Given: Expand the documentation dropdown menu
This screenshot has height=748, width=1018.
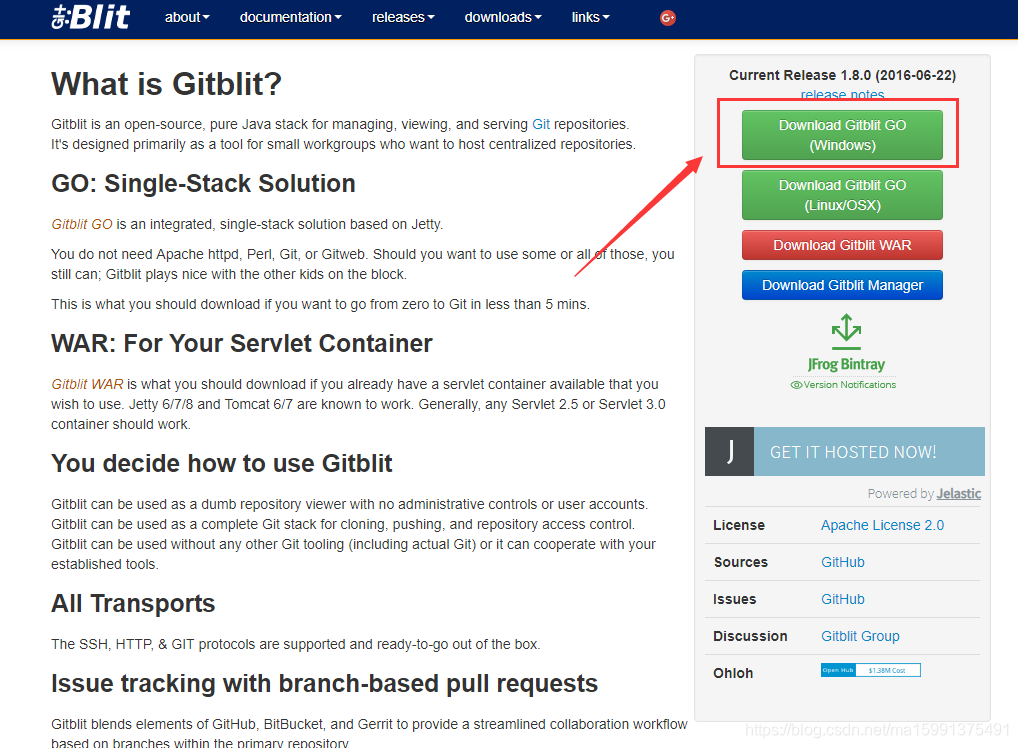Looking at the screenshot, I should pyautogui.click(x=290, y=18).
